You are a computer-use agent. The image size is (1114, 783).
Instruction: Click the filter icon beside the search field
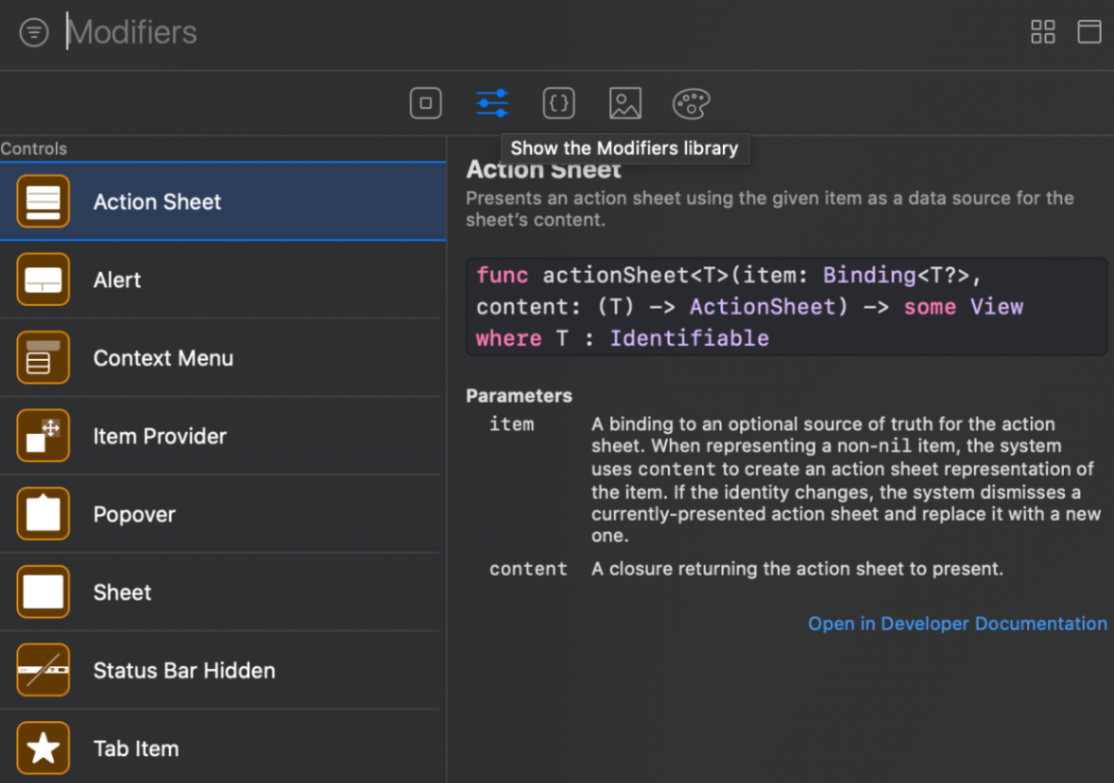[33, 32]
